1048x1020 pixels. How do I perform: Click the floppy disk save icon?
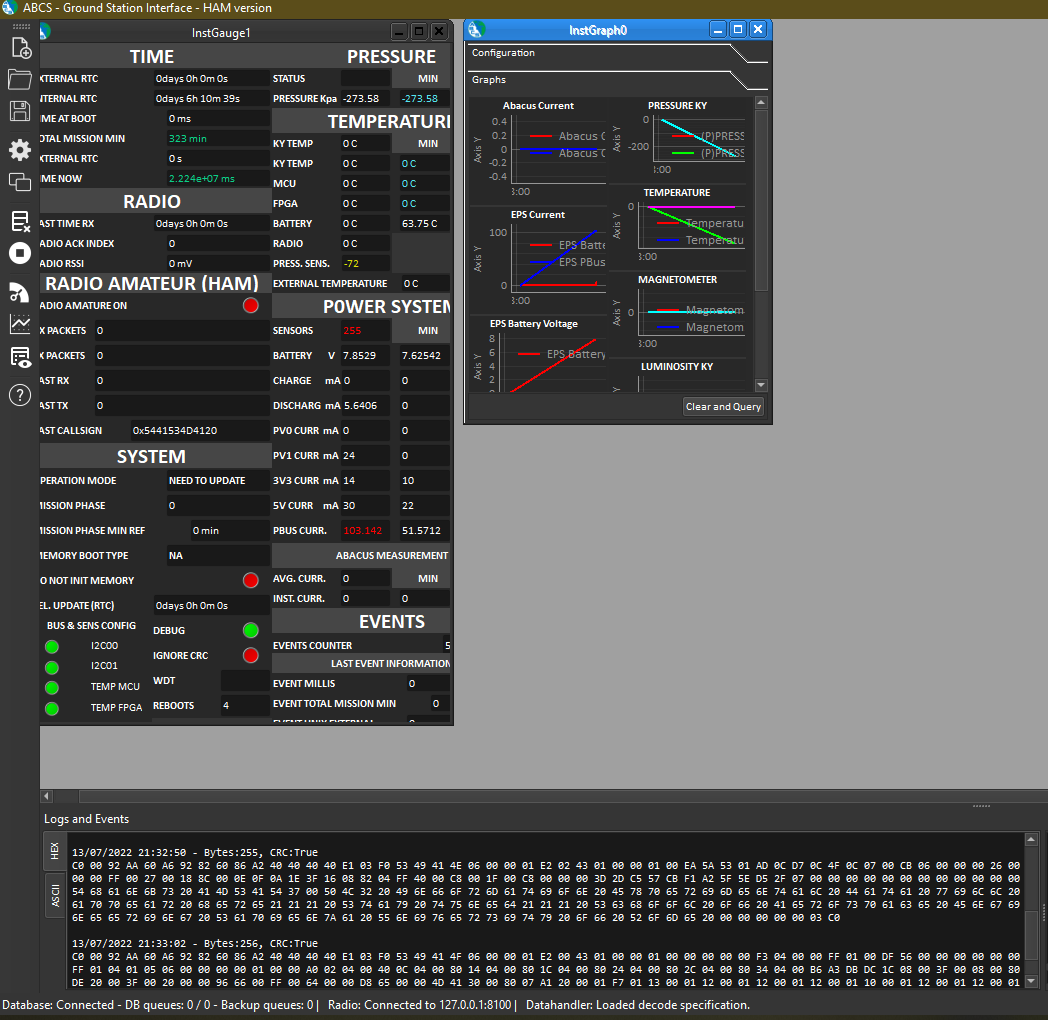[20, 111]
